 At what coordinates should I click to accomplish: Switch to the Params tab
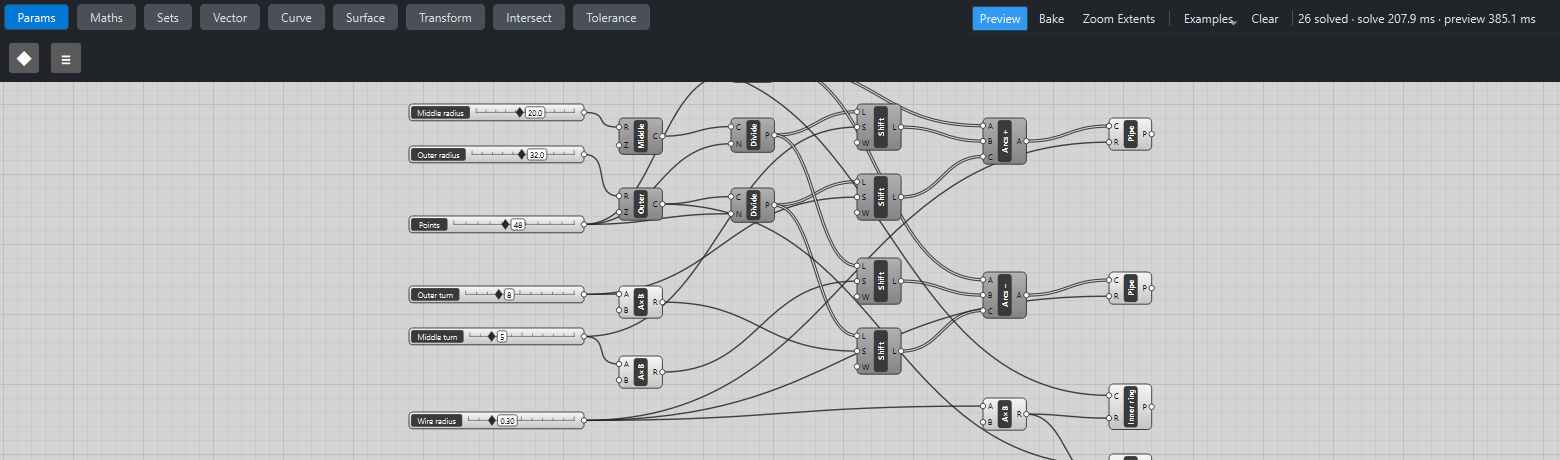point(35,18)
